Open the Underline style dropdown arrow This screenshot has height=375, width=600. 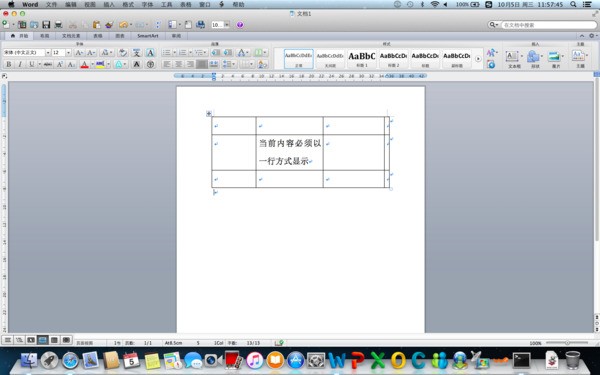pos(39,64)
